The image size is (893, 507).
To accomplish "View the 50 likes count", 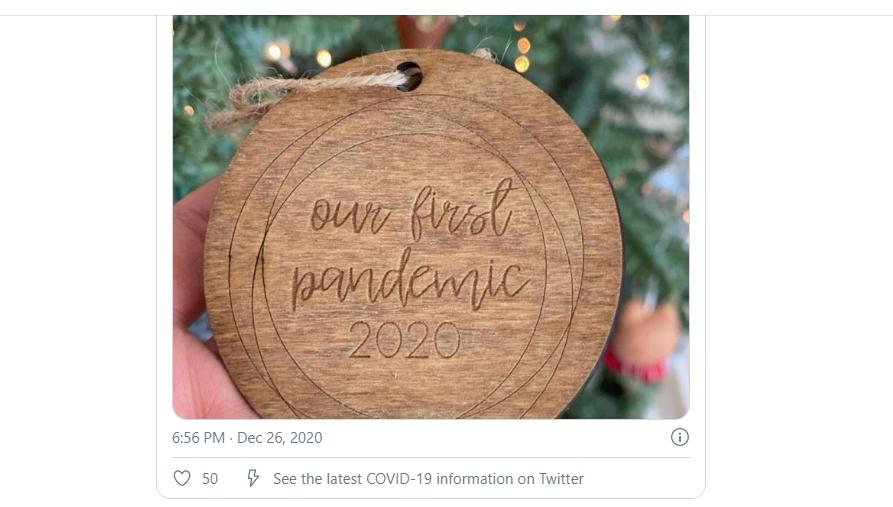I will point(210,479).
